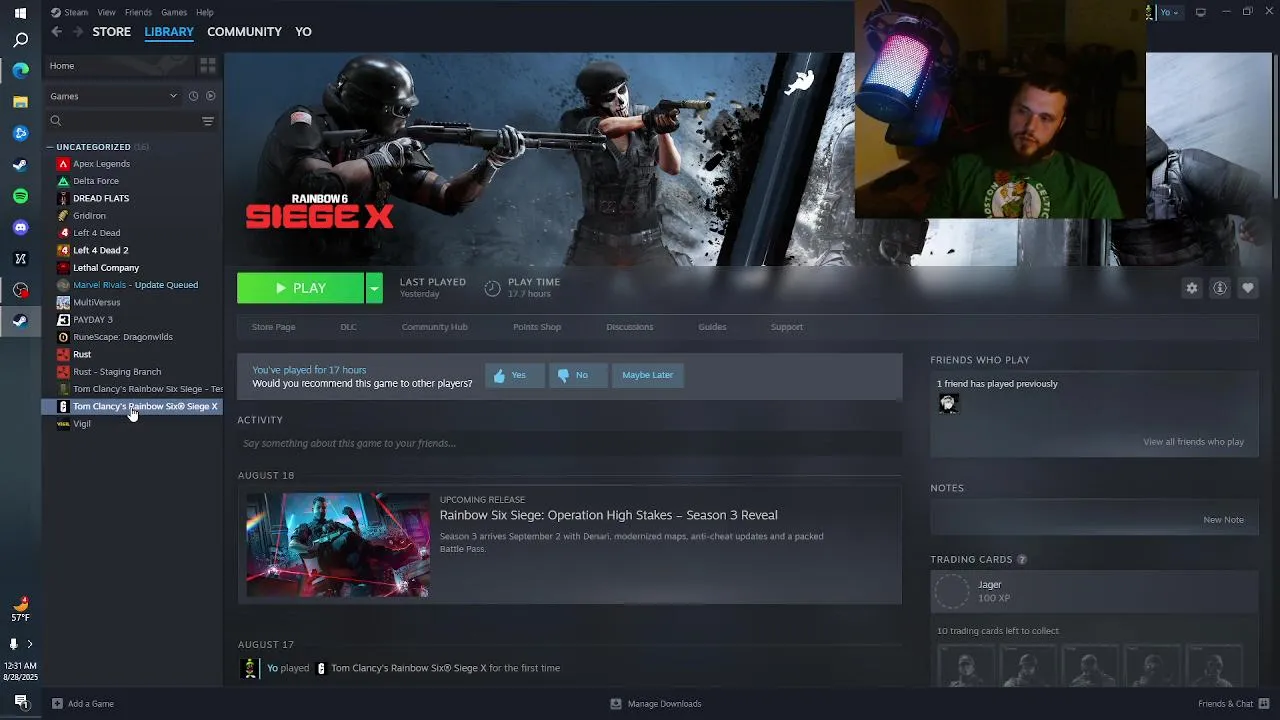Recommend game with Yes thumbs up
1280x720 pixels.
(x=514, y=375)
